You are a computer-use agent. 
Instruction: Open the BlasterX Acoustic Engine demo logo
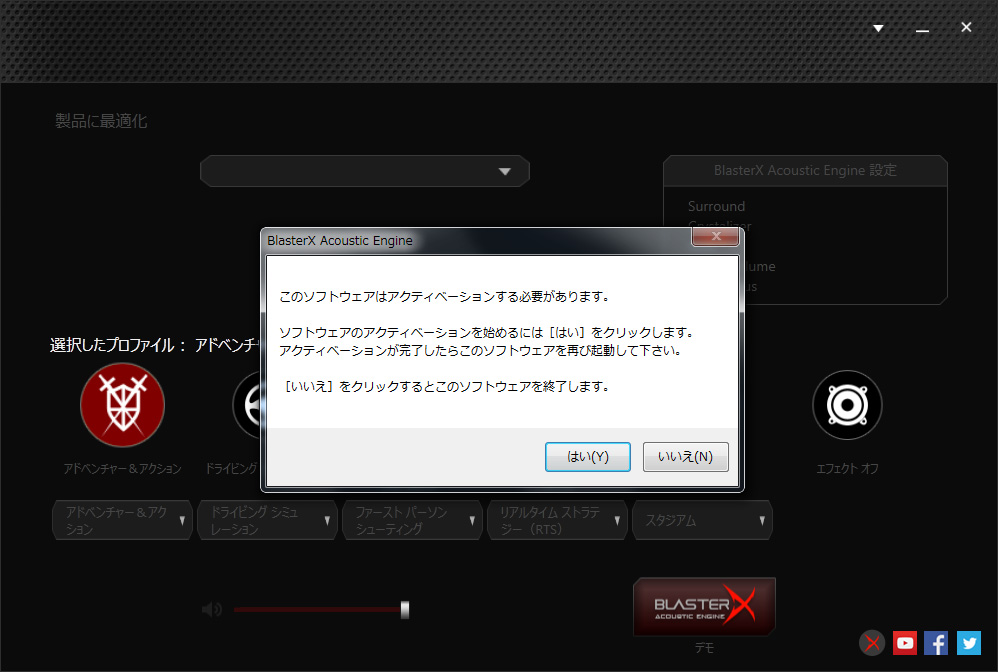tap(704, 606)
